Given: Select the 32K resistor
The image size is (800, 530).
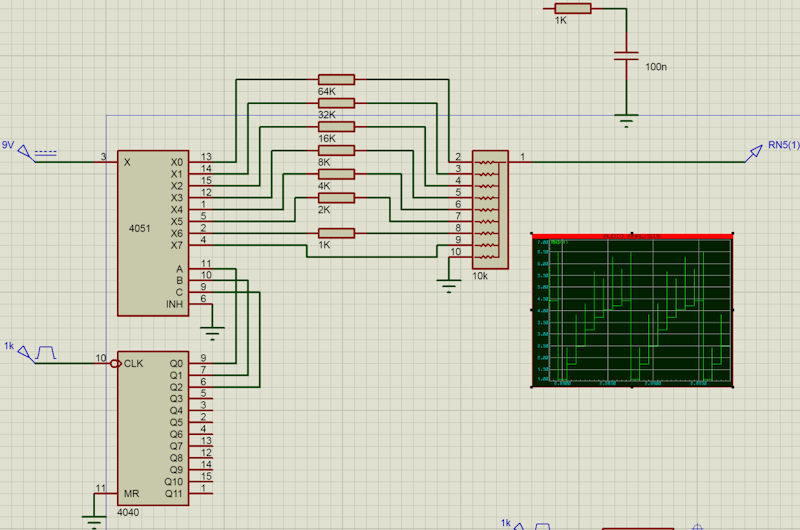Looking at the screenshot, I should 336,103.
